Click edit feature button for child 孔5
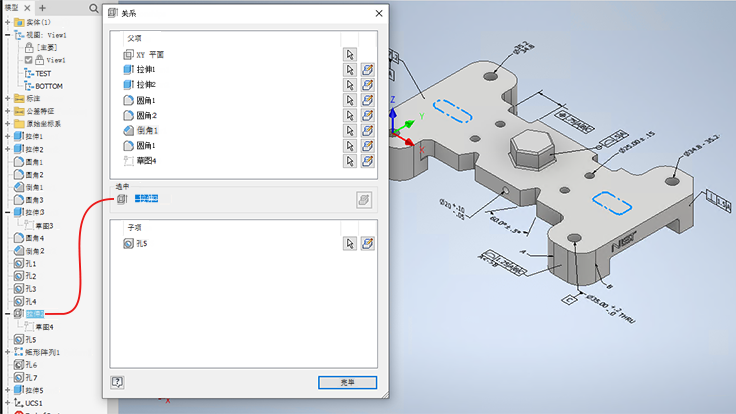 click(x=368, y=243)
